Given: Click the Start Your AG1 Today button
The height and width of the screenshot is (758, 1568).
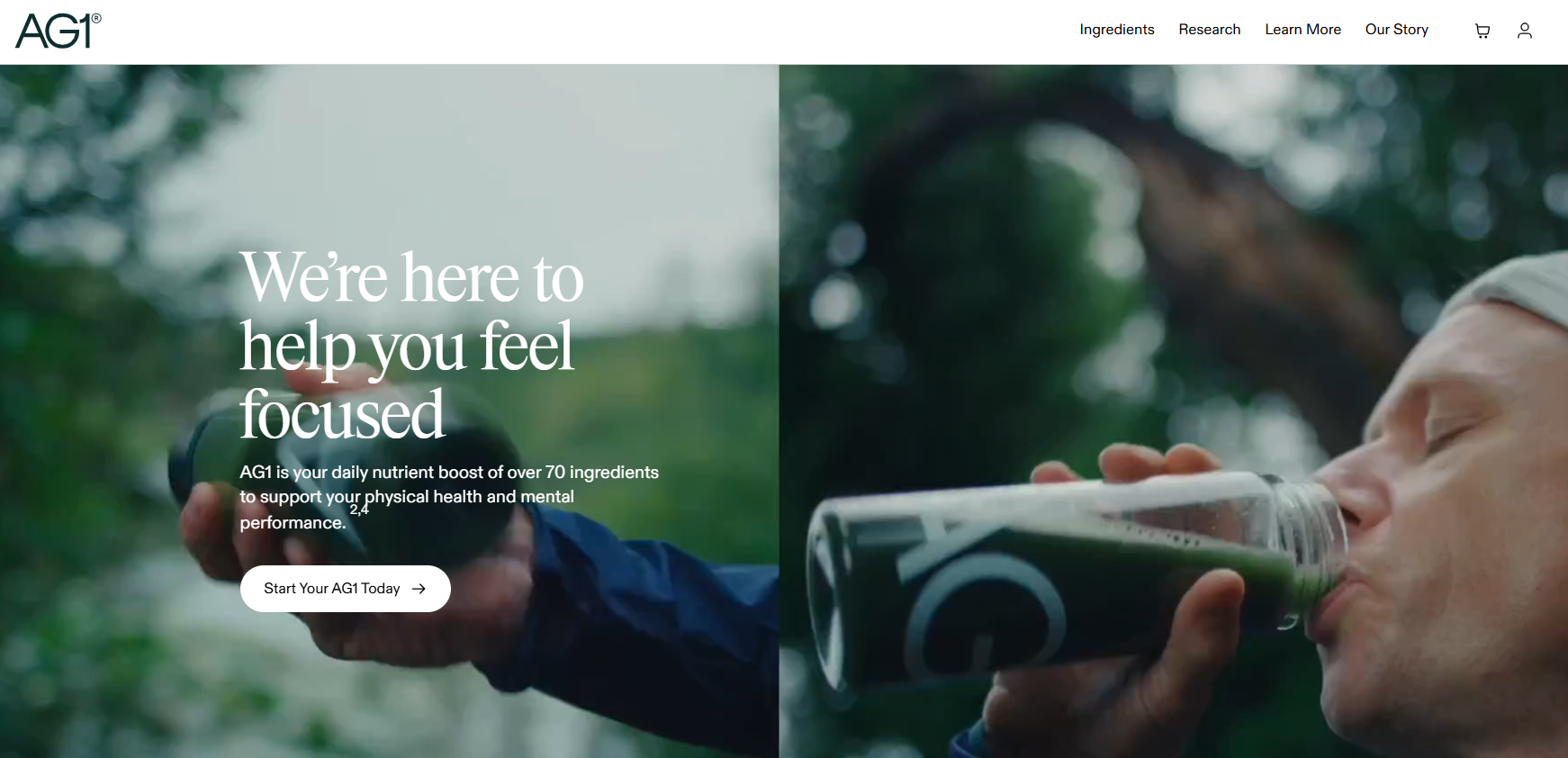Looking at the screenshot, I should [346, 589].
